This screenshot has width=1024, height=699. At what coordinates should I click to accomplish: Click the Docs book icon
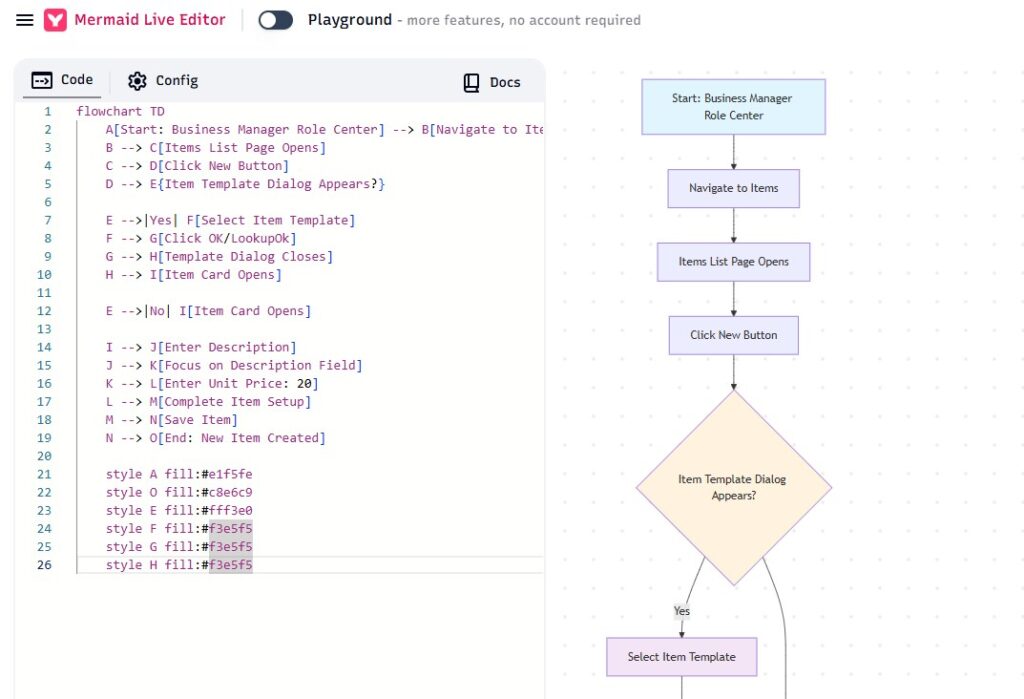[472, 82]
